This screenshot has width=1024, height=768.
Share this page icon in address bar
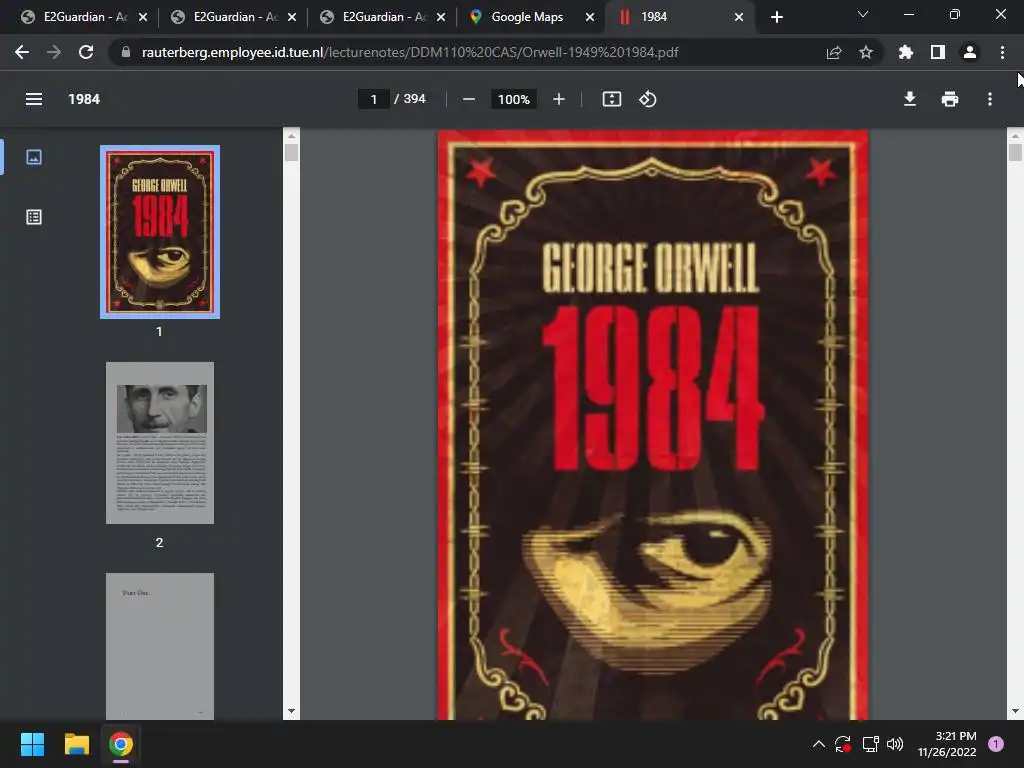coord(834,52)
